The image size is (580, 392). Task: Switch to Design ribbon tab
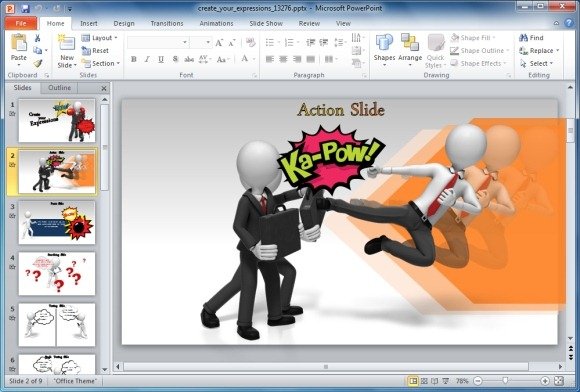tap(124, 23)
